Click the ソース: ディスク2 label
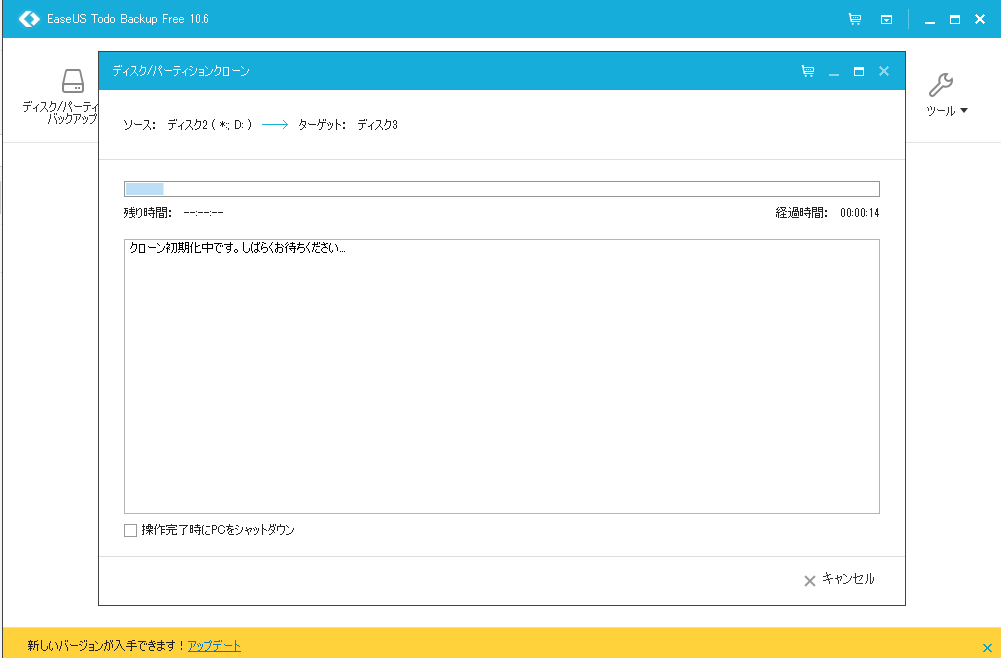This screenshot has height=658, width=1001. [x=188, y=124]
